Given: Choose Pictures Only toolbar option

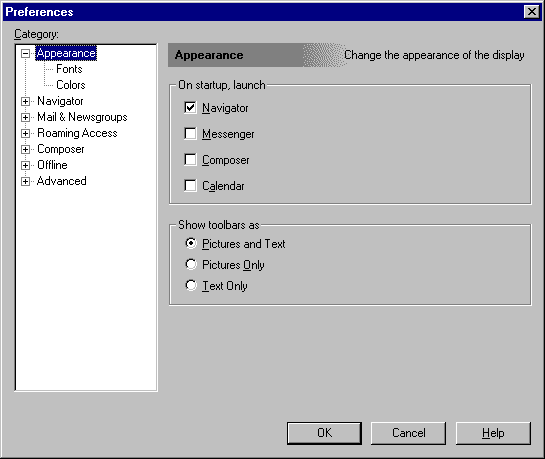Looking at the screenshot, I should click(x=191, y=264).
